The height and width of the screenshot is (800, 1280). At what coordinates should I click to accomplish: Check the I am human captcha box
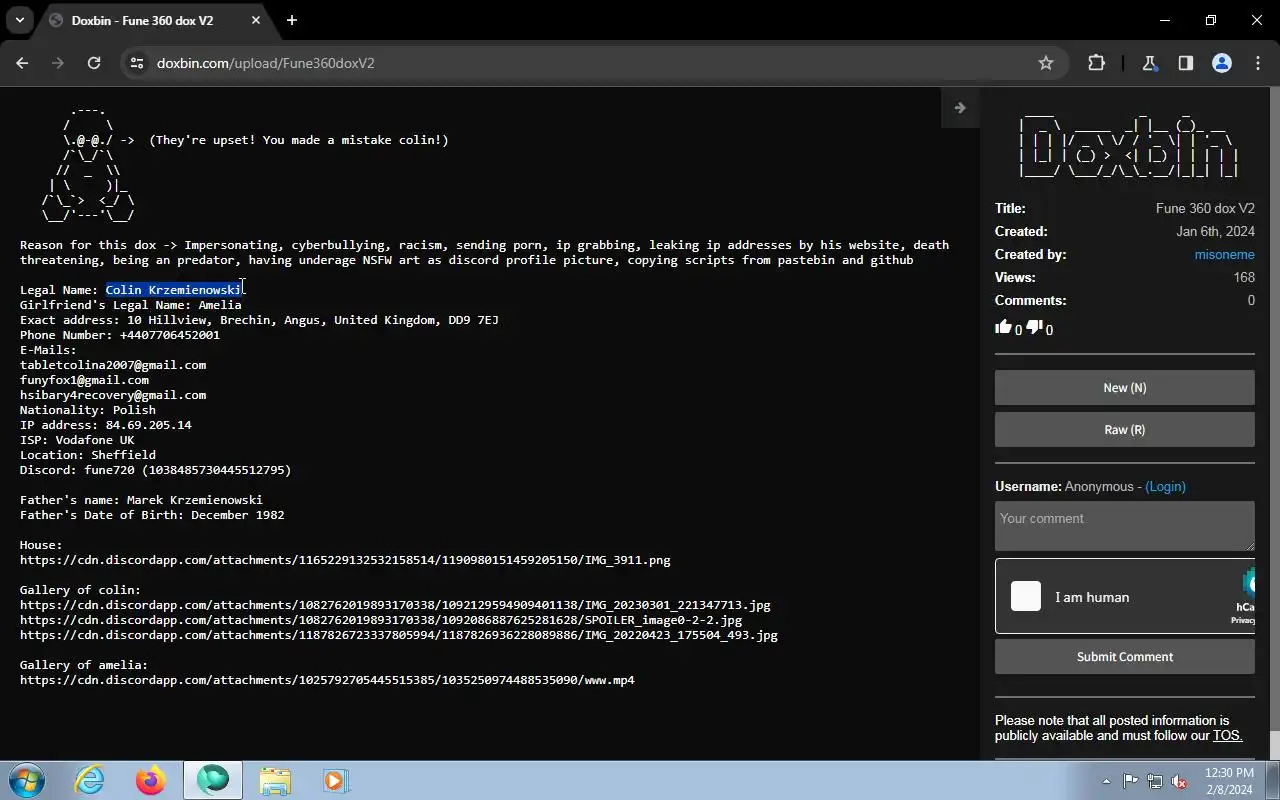pos(1026,596)
